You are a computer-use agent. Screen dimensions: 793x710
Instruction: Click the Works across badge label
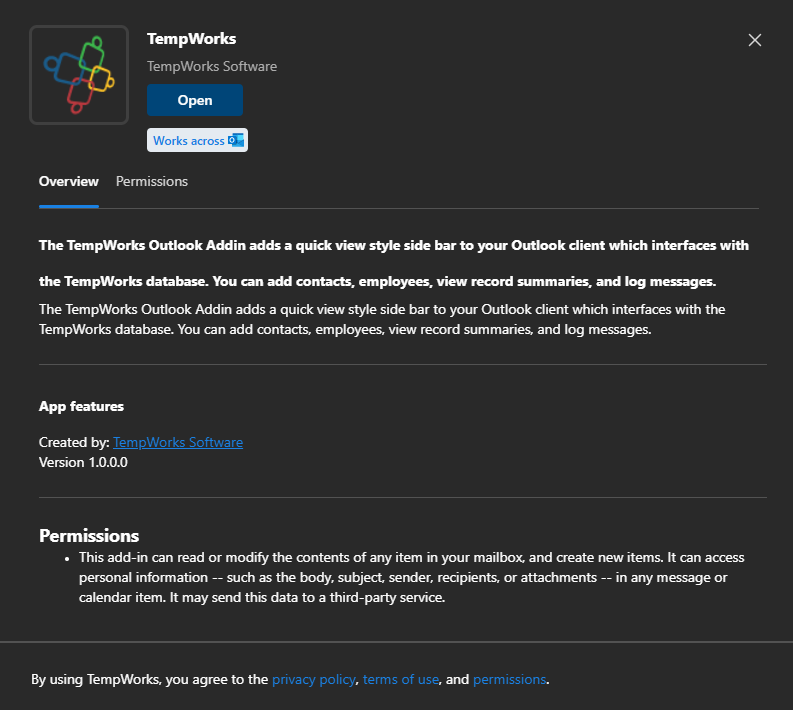click(x=189, y=141)
